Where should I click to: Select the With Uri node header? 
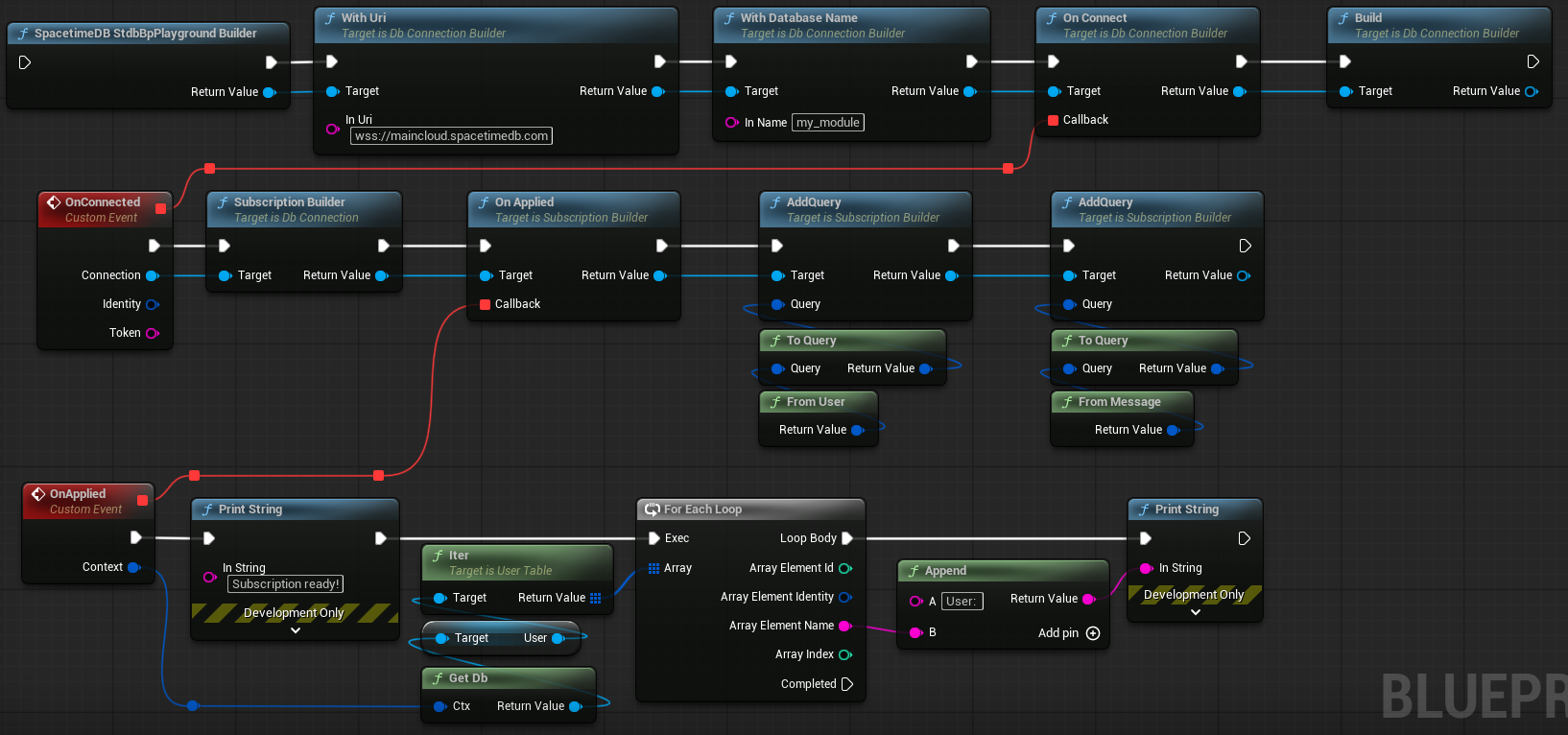click(496, 25)
